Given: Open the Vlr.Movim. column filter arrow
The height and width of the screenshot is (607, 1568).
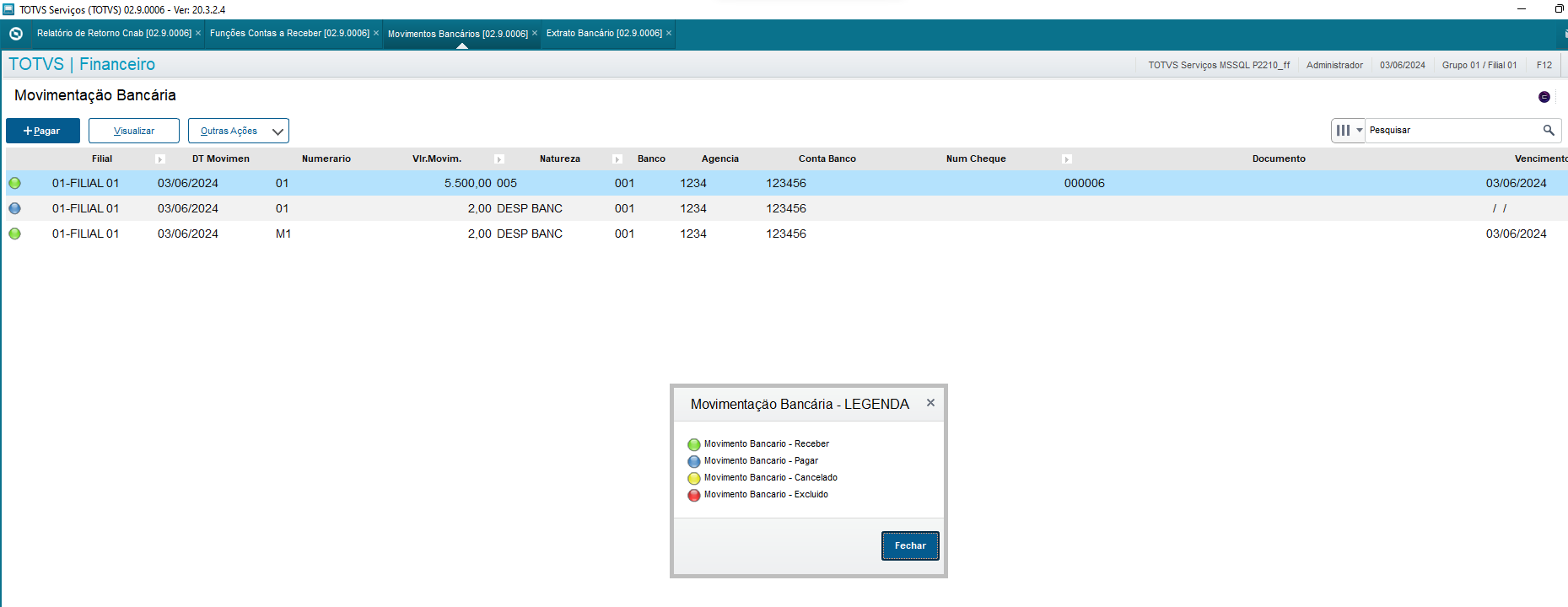Looking at the screenshot, I should click(x=499, y=159).
